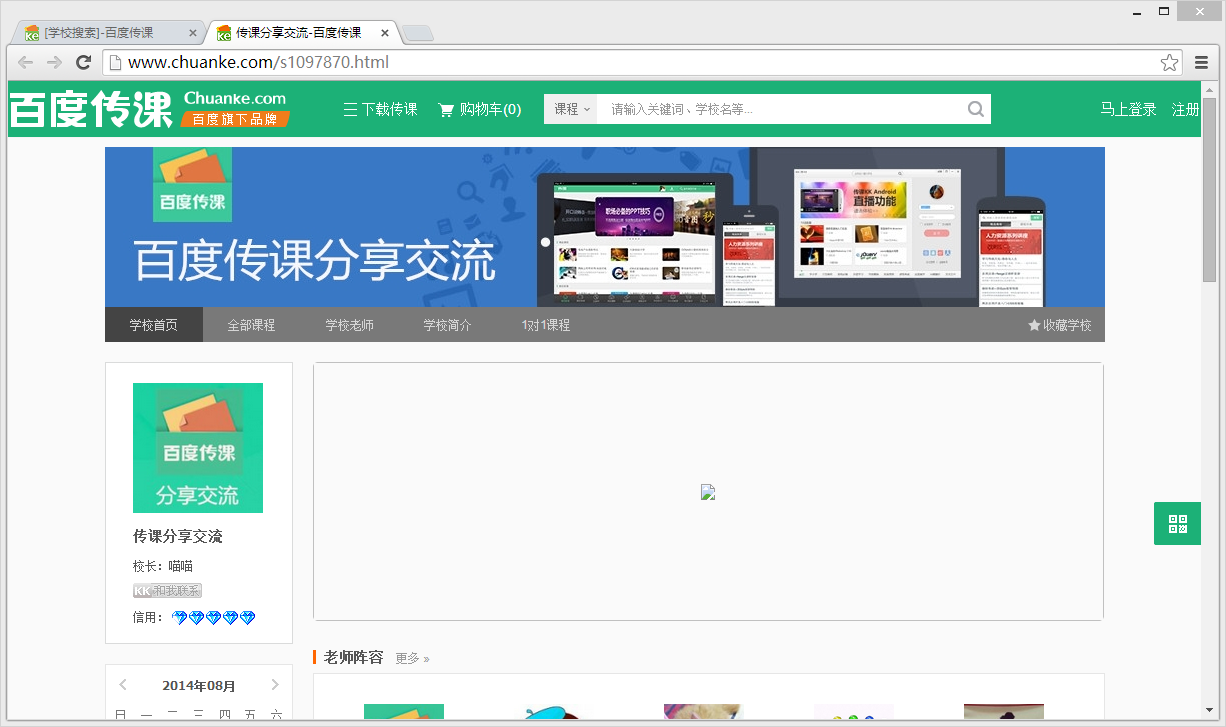Open the shopping cart (购物车)

pyautogui.click(x=479, y=109)
